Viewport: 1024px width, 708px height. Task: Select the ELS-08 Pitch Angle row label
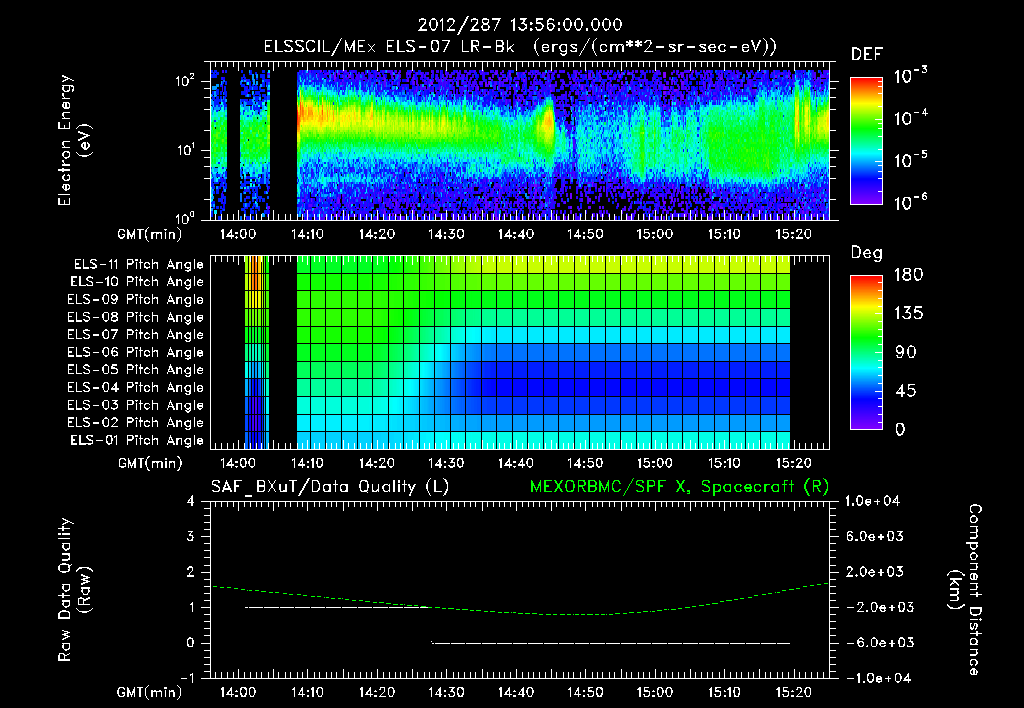(x=135, y=317)
